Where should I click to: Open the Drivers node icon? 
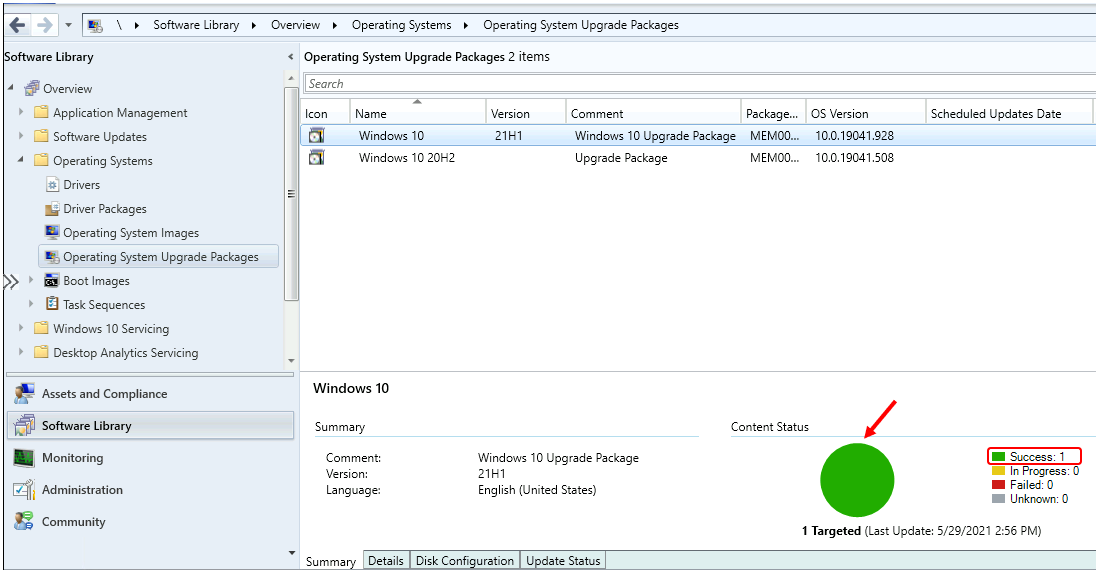53,185
